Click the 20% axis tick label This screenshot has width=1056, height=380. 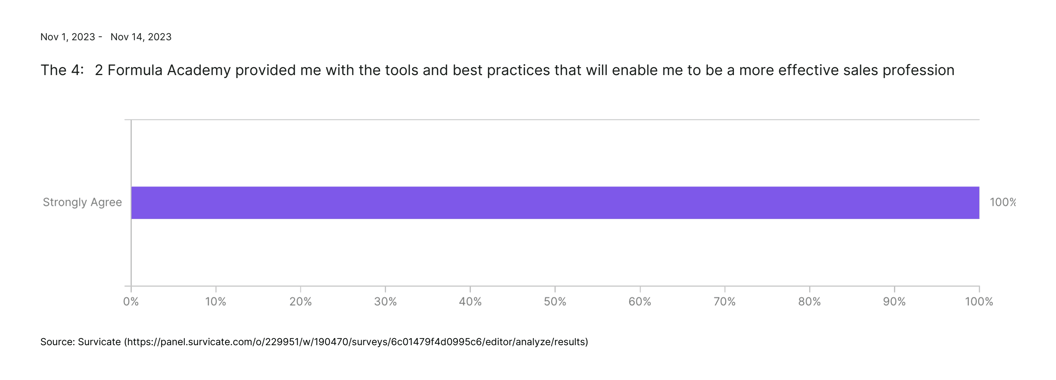pos(300,302)
